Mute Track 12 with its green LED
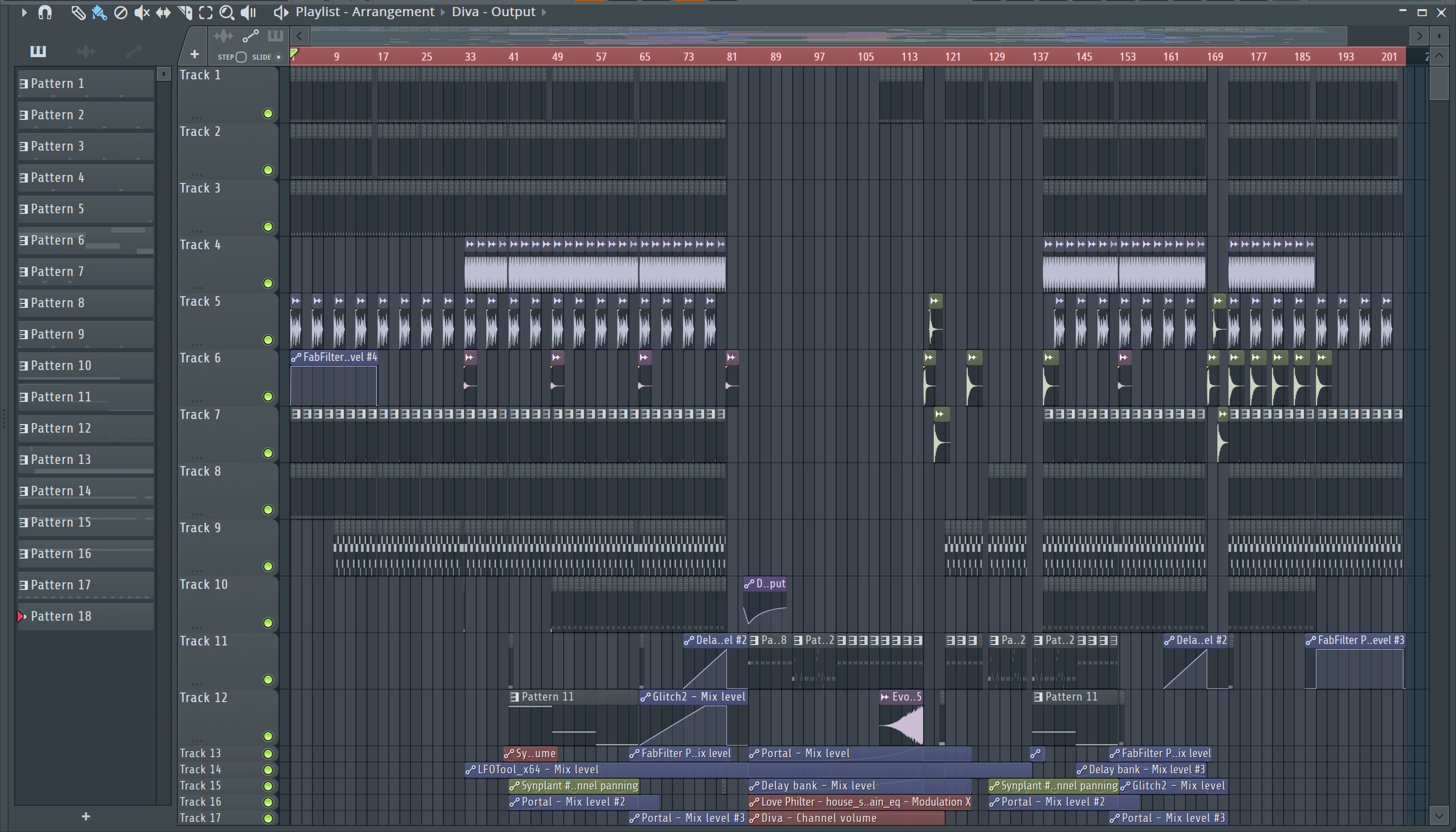Viewport: 1456px width, 832px height. click(x=268, y=736)
